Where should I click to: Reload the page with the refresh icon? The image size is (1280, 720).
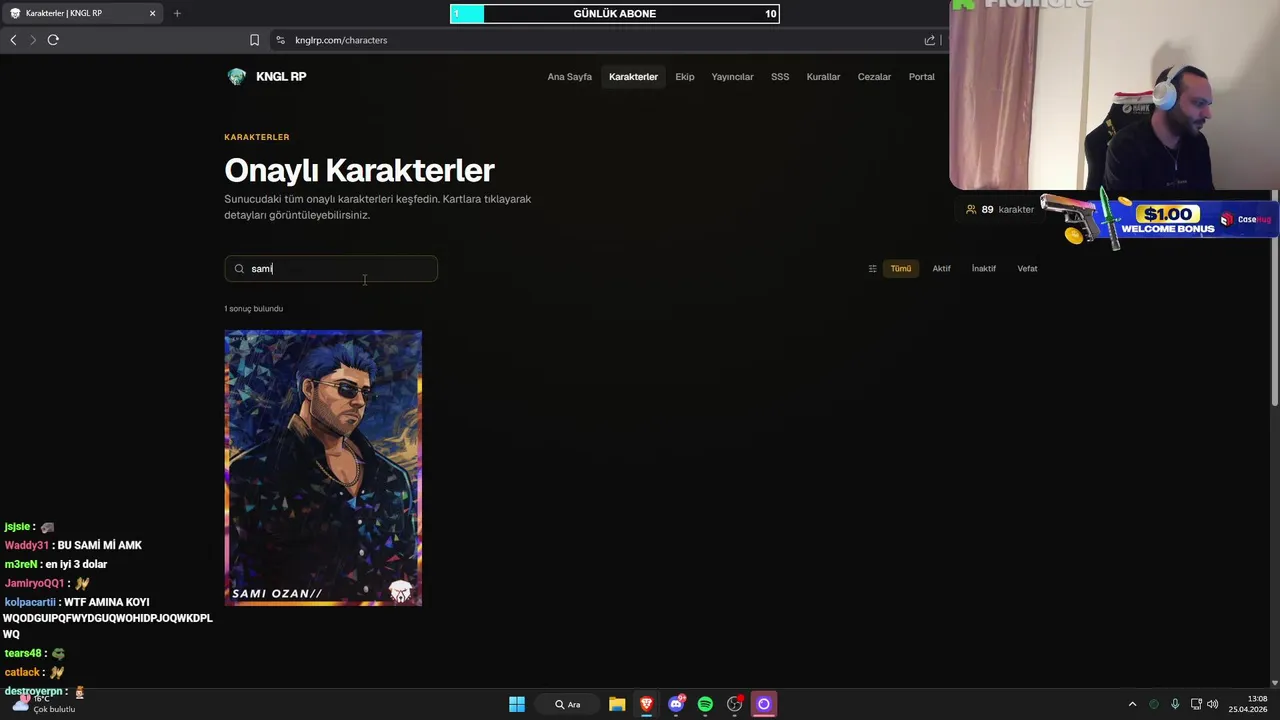tap(53, 40)
